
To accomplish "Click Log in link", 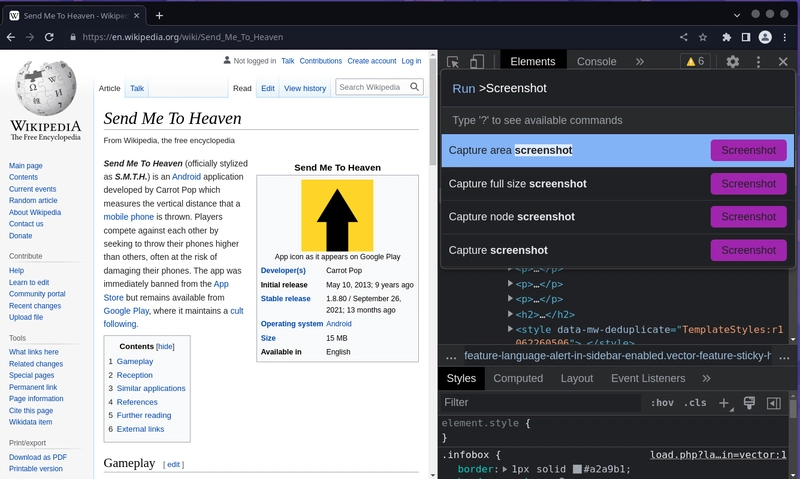I will (x=411, y=61).
